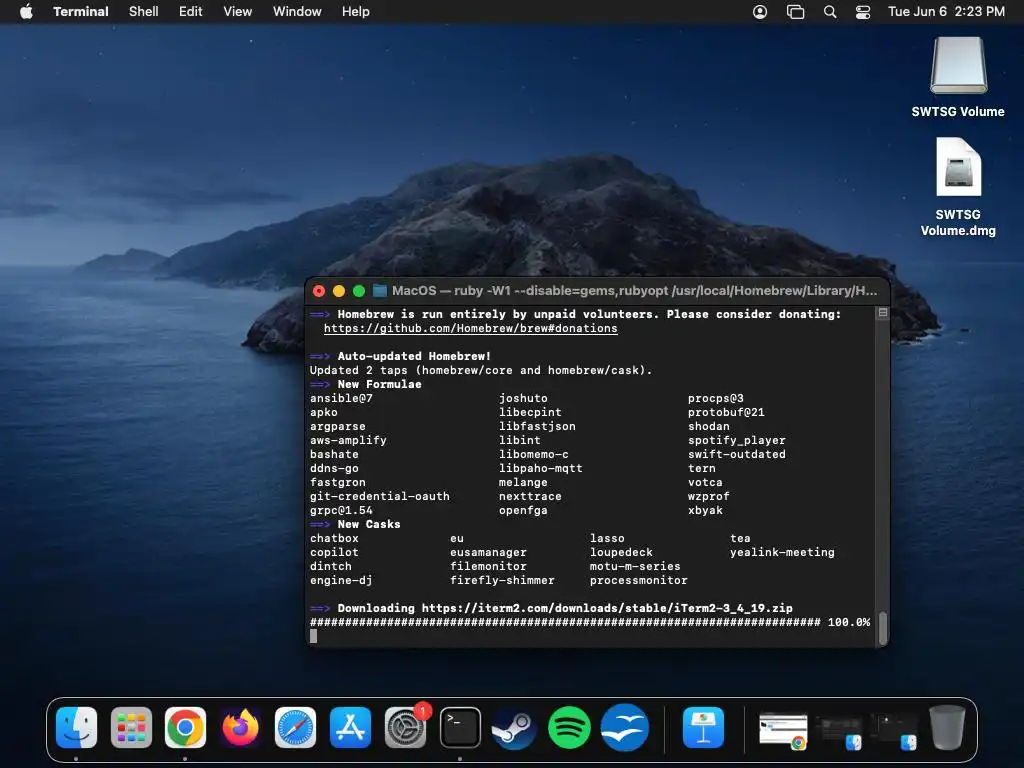Click 'protobuf@21' in the New Formulae list
Viewport: 1024px width, 768px height.
[x=726, y=412]
